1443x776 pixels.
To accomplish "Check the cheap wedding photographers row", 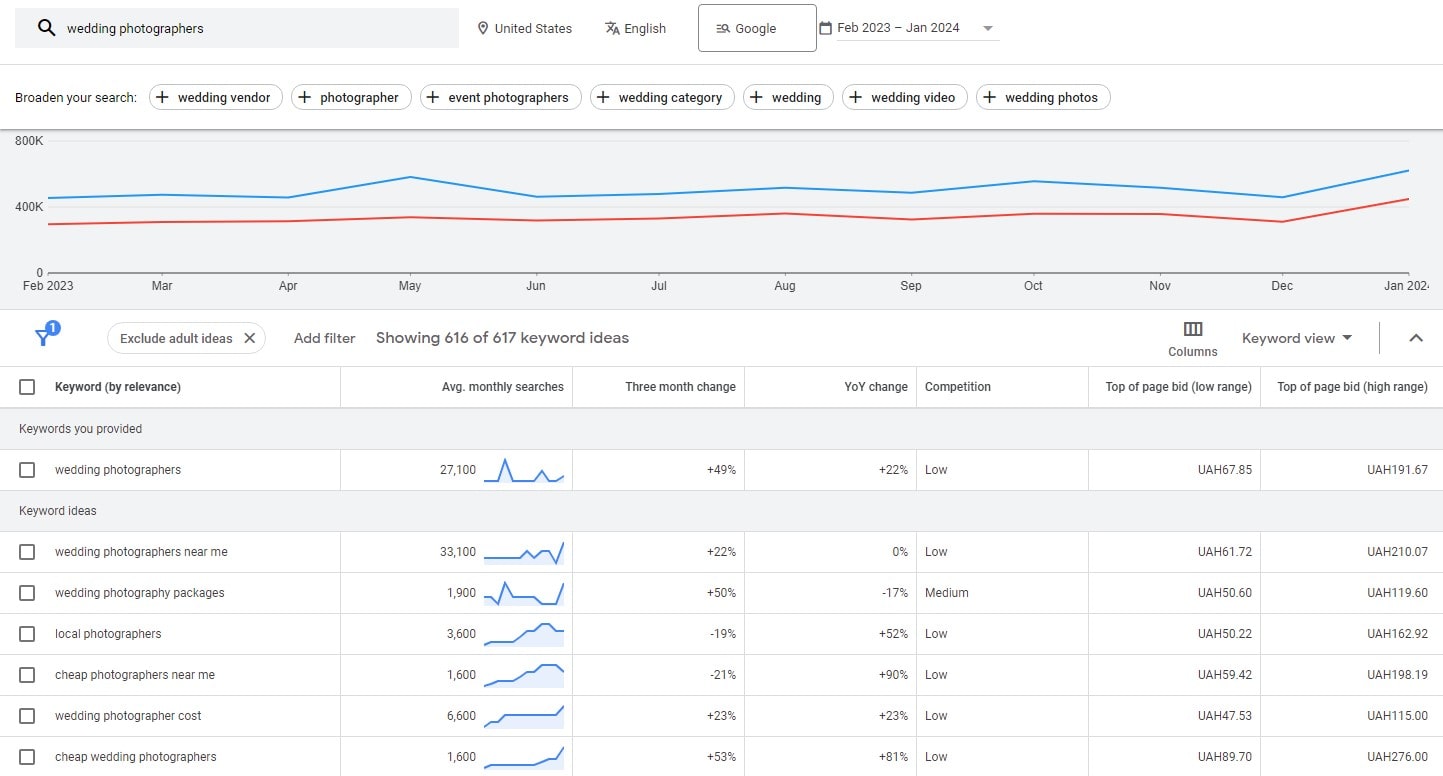I will click(27, 757).
